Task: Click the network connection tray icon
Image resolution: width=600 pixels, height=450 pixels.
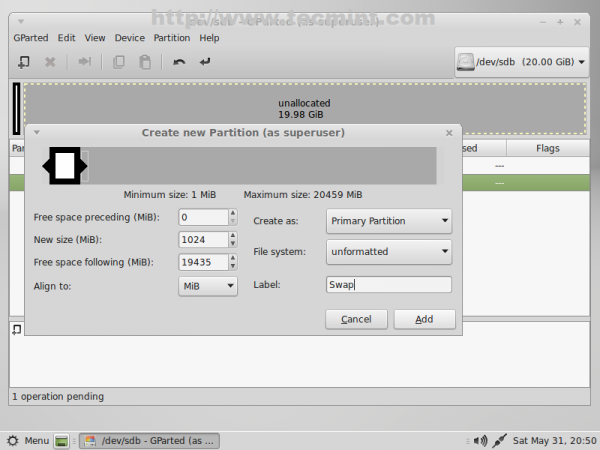Action: pyautogui.click(x=499, y=441)
